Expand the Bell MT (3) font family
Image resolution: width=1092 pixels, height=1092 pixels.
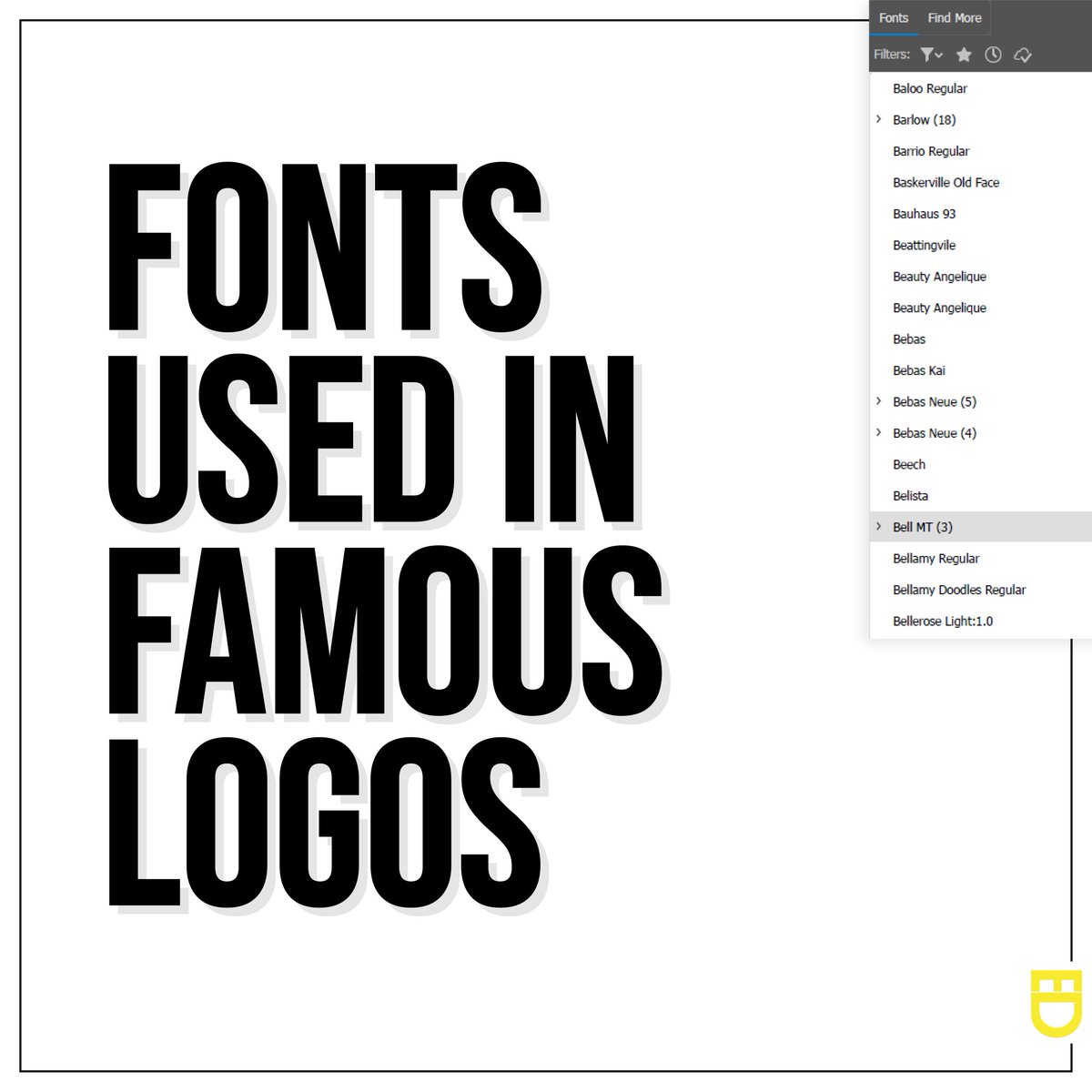(879, 527)
